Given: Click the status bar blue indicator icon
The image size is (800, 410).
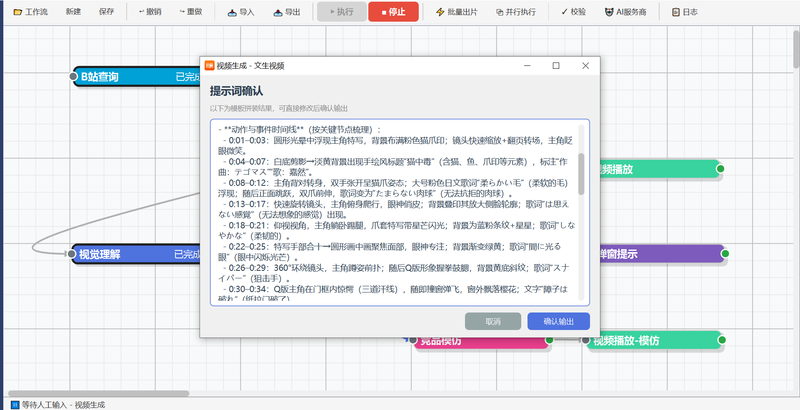Looking at the screenshot, I should coord(15,405).
